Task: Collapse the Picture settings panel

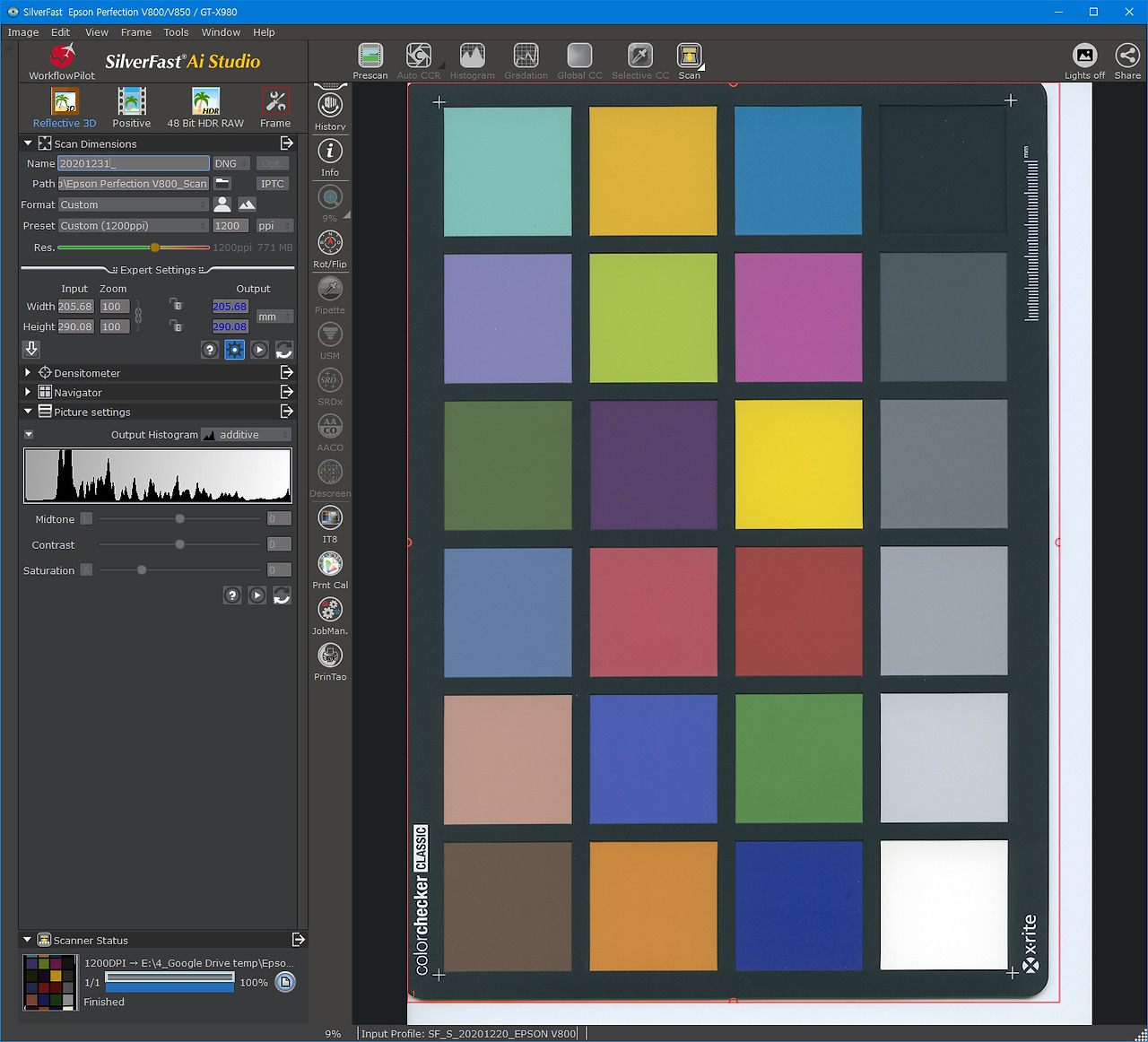Action: (28, 412)
